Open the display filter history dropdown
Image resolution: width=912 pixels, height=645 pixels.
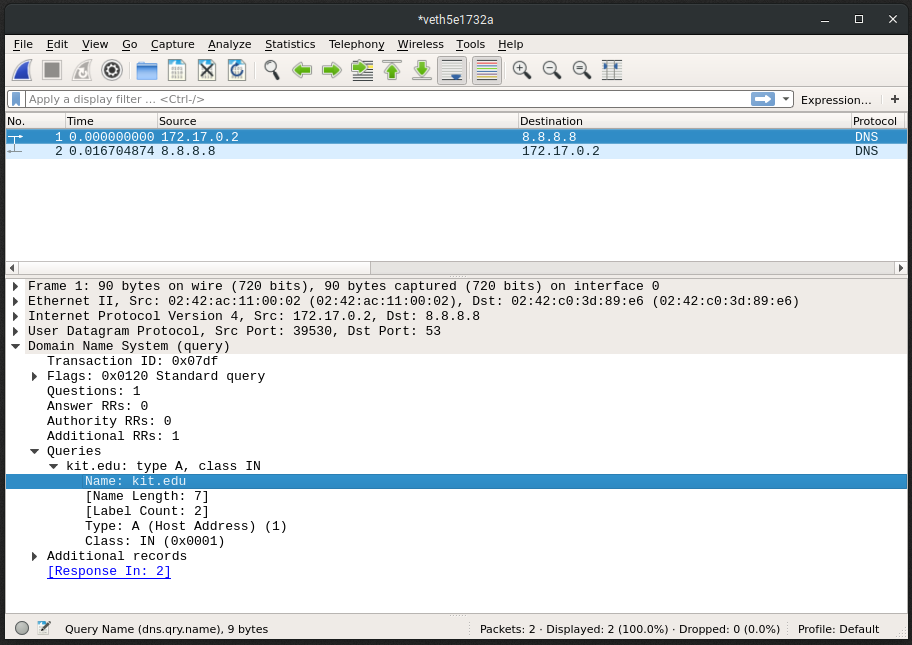coord(786,99)
